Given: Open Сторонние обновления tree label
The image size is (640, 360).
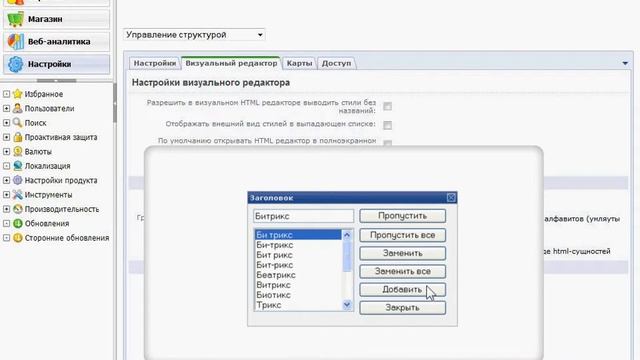Looking at the screenshot, I should click(67, 238).
